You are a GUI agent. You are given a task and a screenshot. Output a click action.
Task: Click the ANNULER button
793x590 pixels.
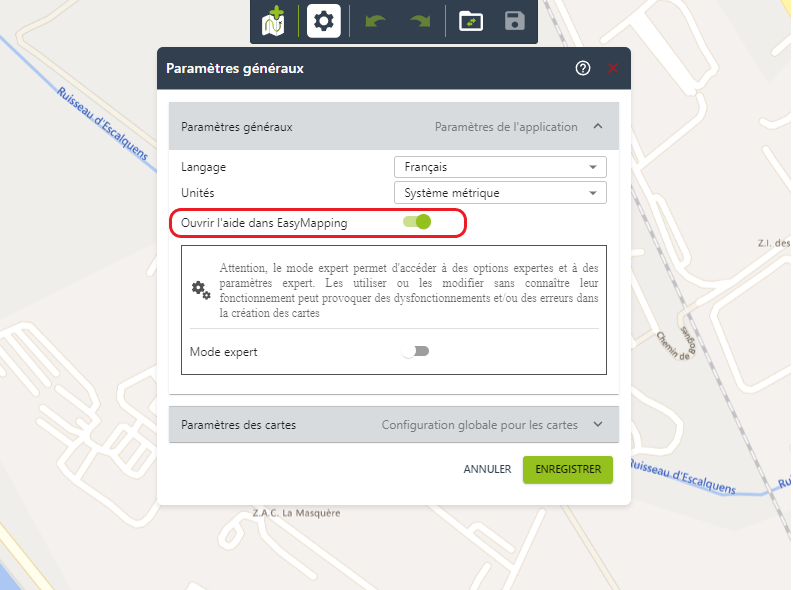tap(487, 469)
